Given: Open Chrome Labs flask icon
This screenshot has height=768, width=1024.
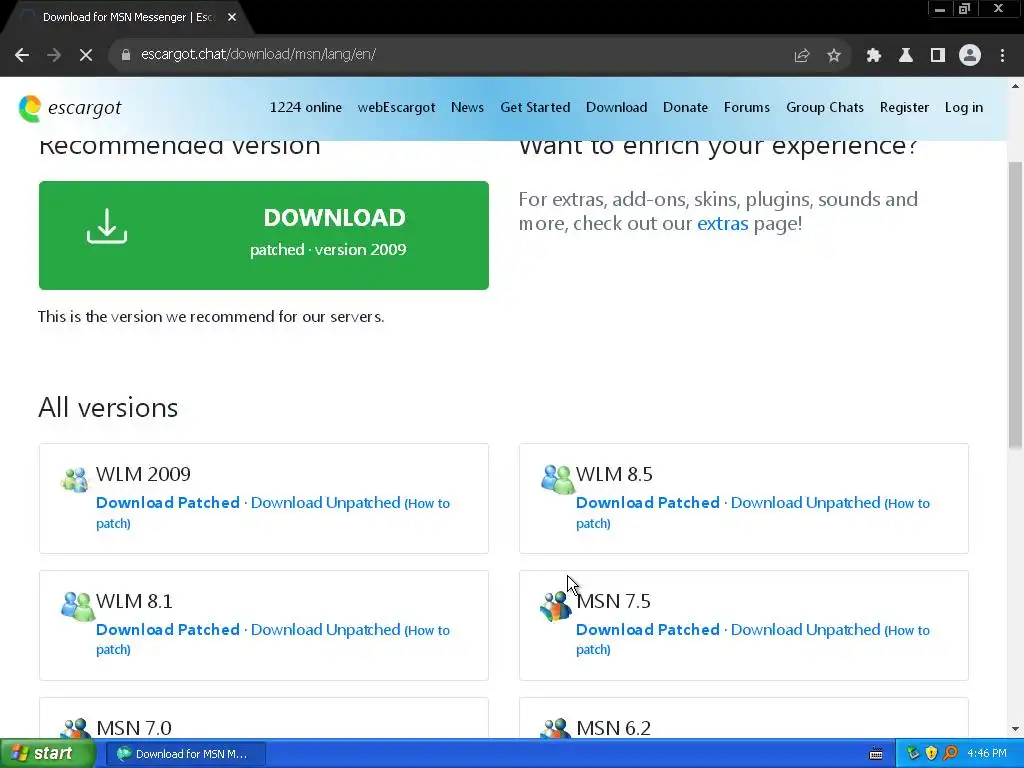Looking at the screenshot, I should [x=906, y=55].
